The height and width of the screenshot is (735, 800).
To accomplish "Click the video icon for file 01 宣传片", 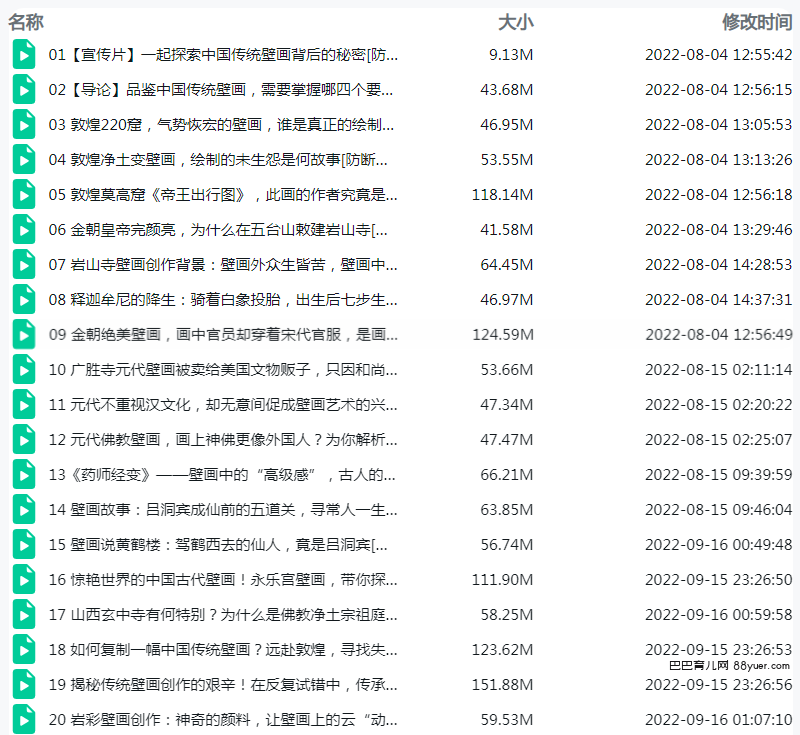I will (x=23, y=55).
